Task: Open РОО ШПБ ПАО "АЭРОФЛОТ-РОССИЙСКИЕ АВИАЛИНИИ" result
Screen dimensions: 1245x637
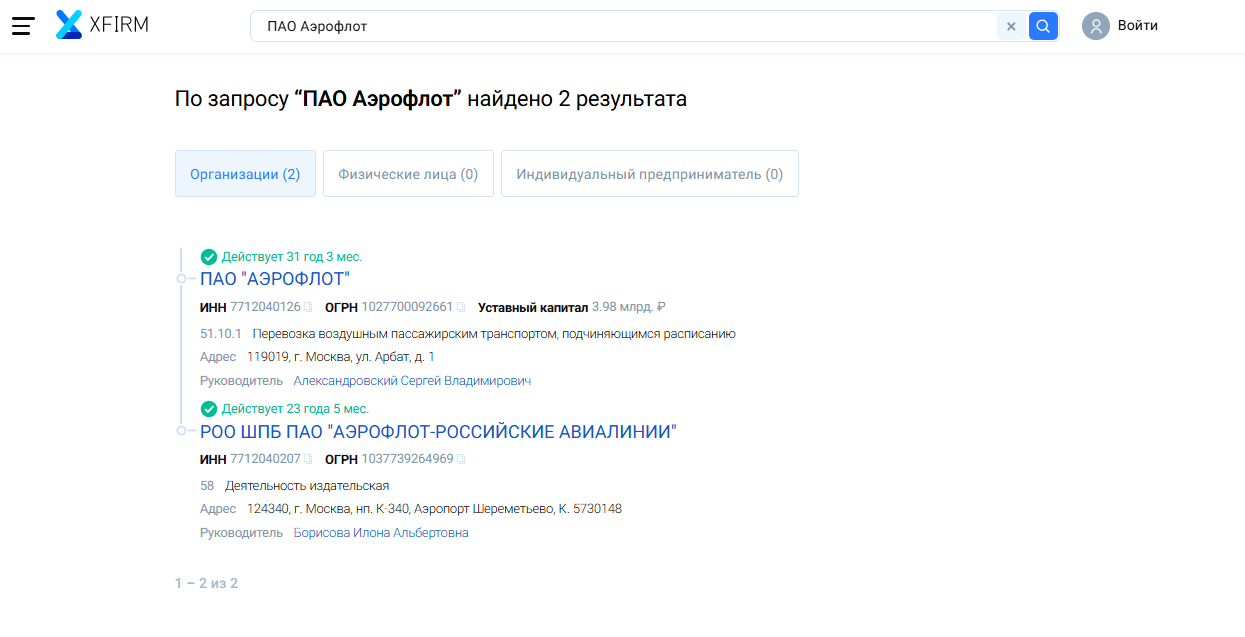Action: click(438, 432)
